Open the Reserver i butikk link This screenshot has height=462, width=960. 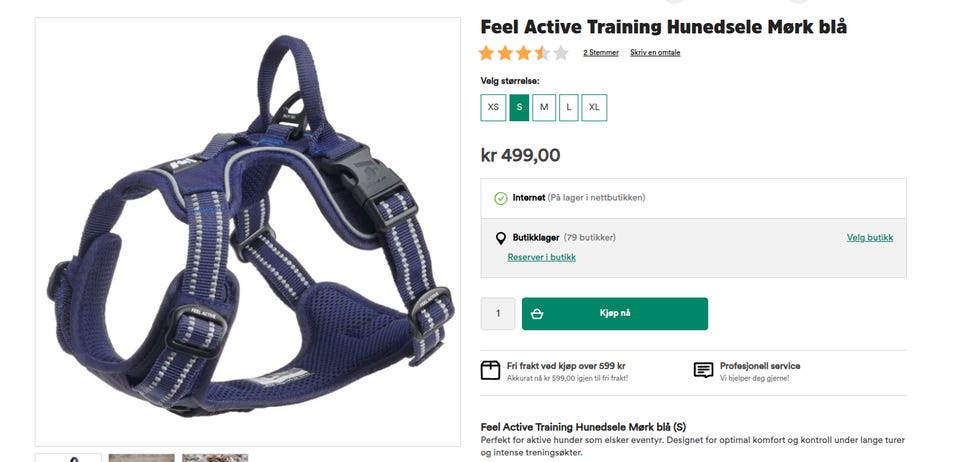[541, 257]
